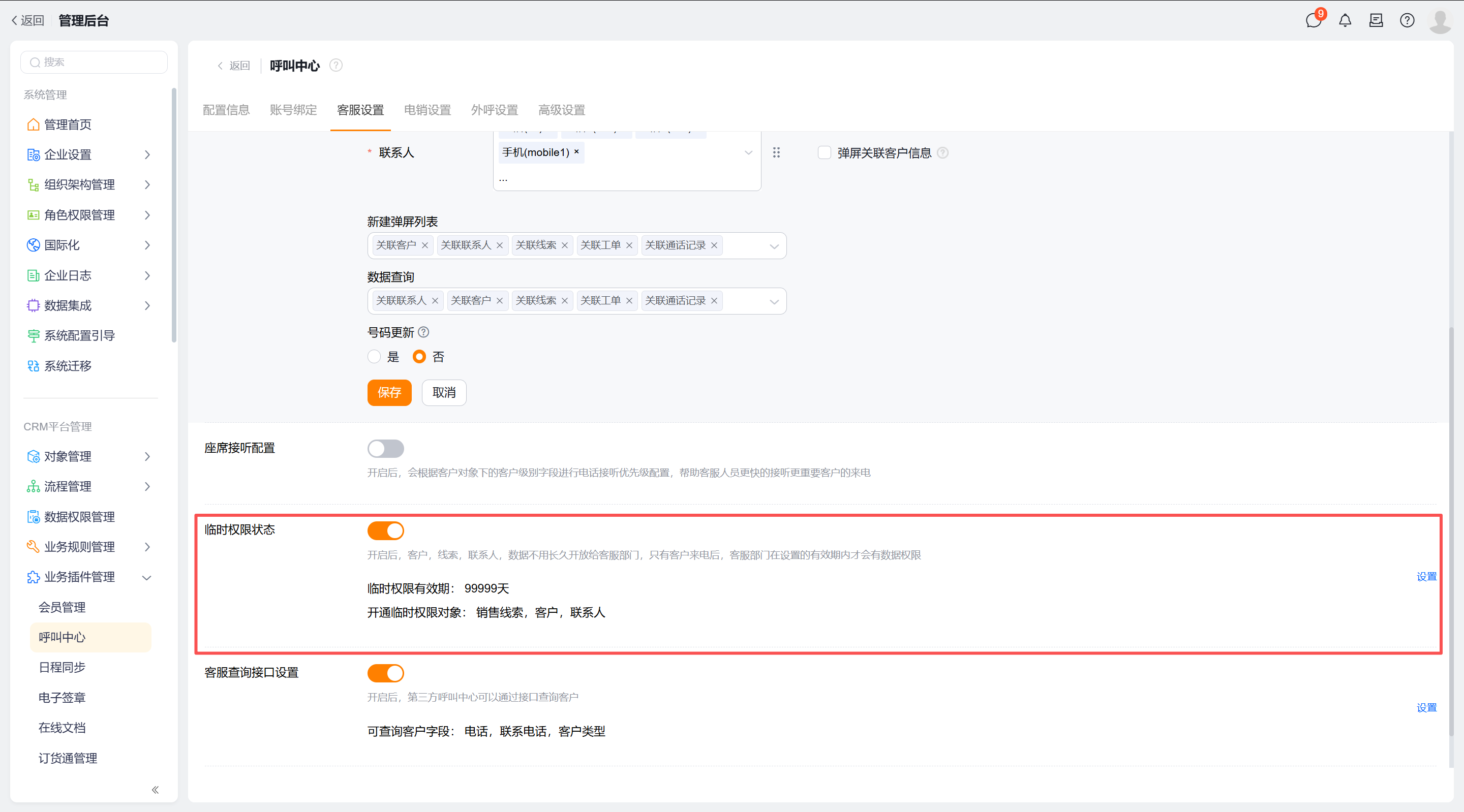Remove 关联线索 tag from 数据查询
Viewport: 1464px width, 812px height.
pyautogui.click(x=565, y=301)
